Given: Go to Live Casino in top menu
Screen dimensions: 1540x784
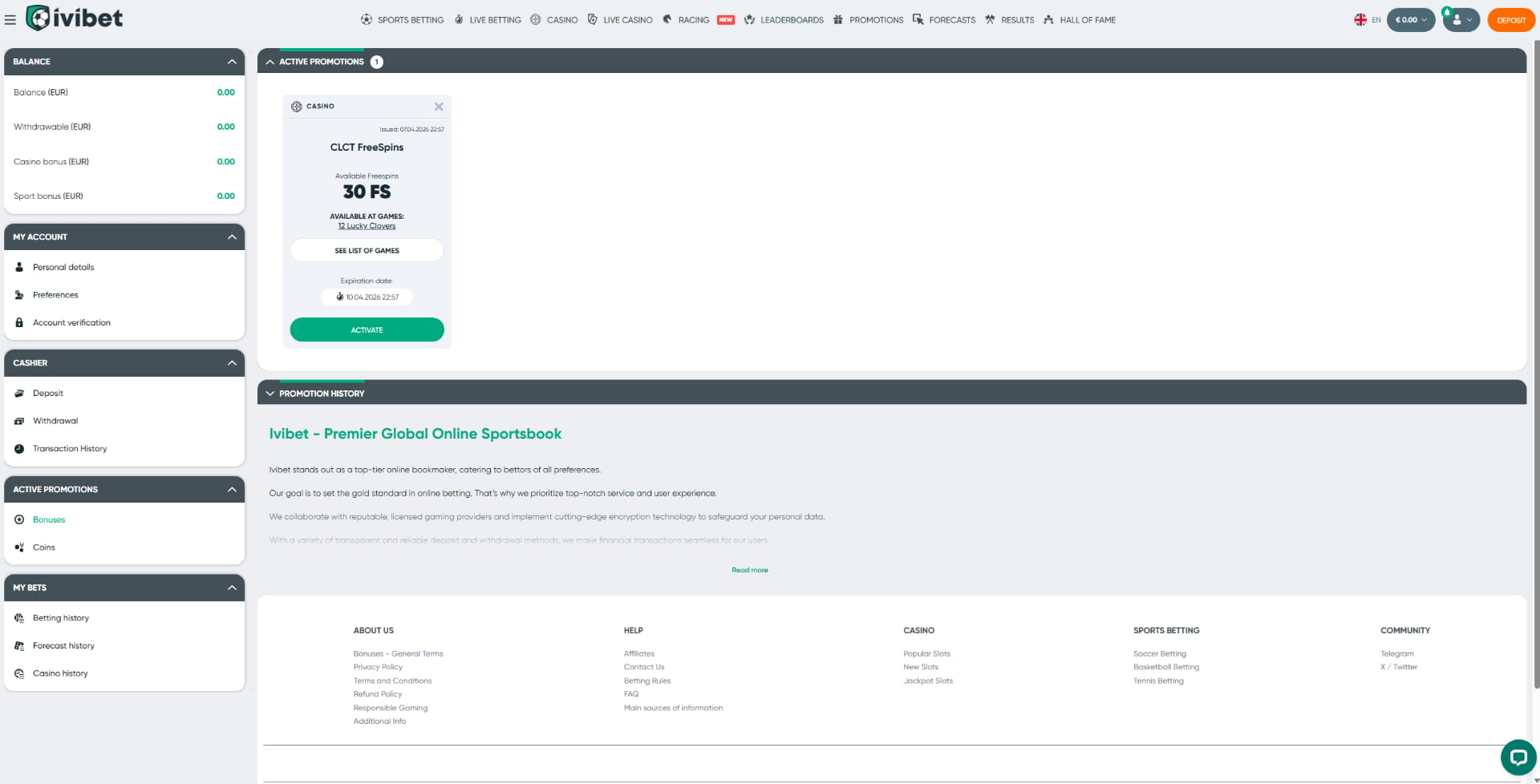Looking at the screenshot, I should pyautogui.click(x=627, y=20).
